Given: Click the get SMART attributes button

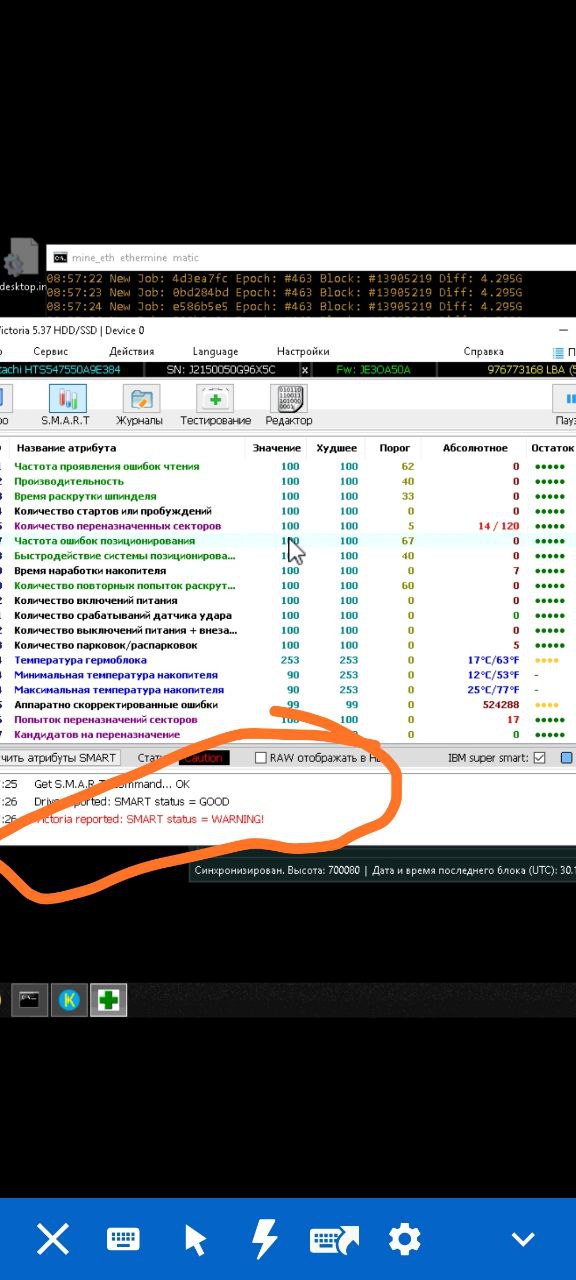Looking at the screenshot, I should [58, 758].
